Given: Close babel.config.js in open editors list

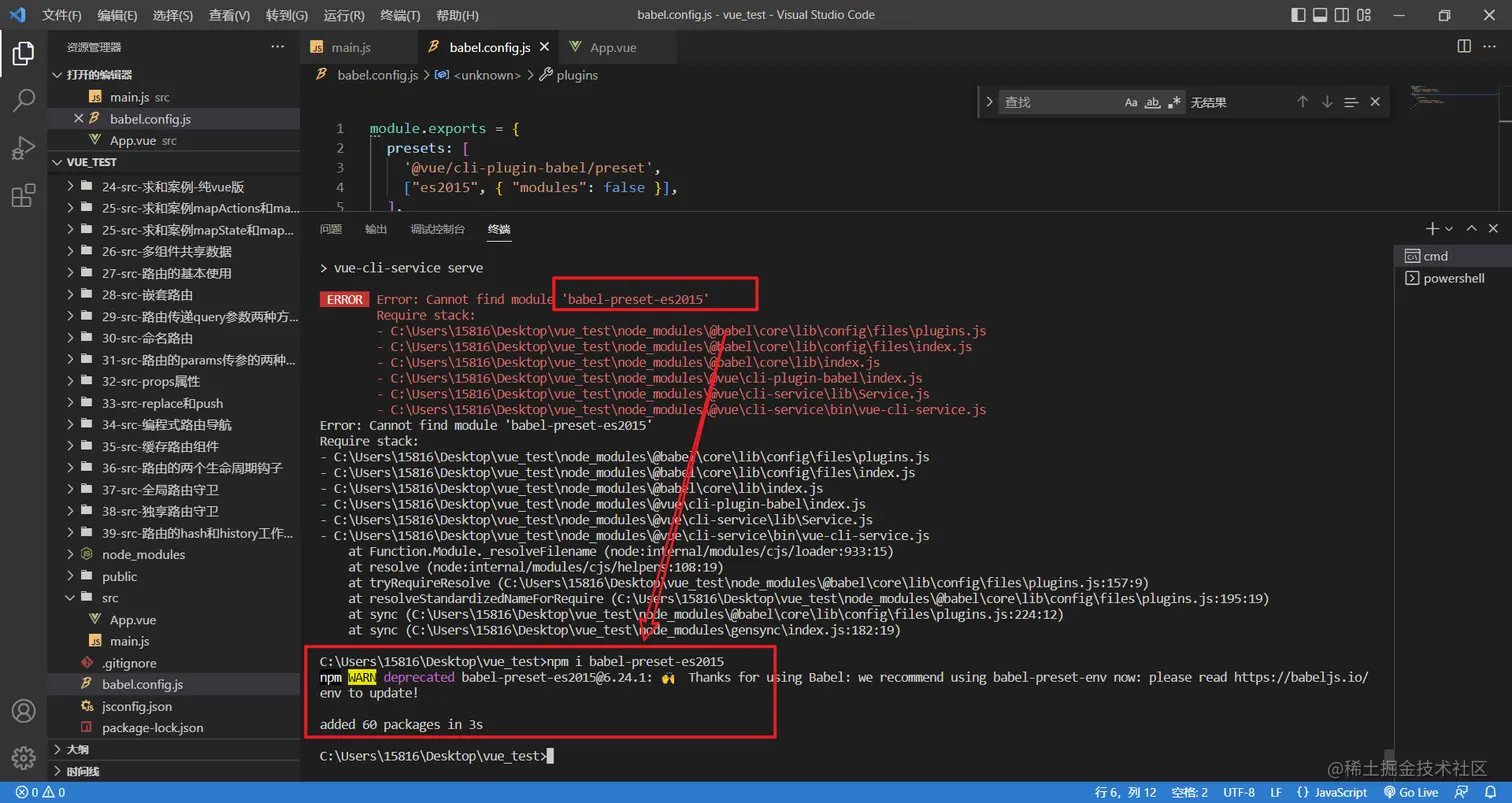Looking at the screenshot, I should pos(78,119).
